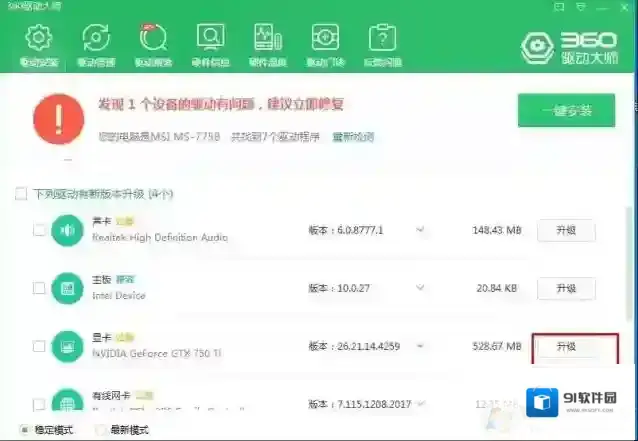Switch to 最新模式 radio option

click(102, 429)
